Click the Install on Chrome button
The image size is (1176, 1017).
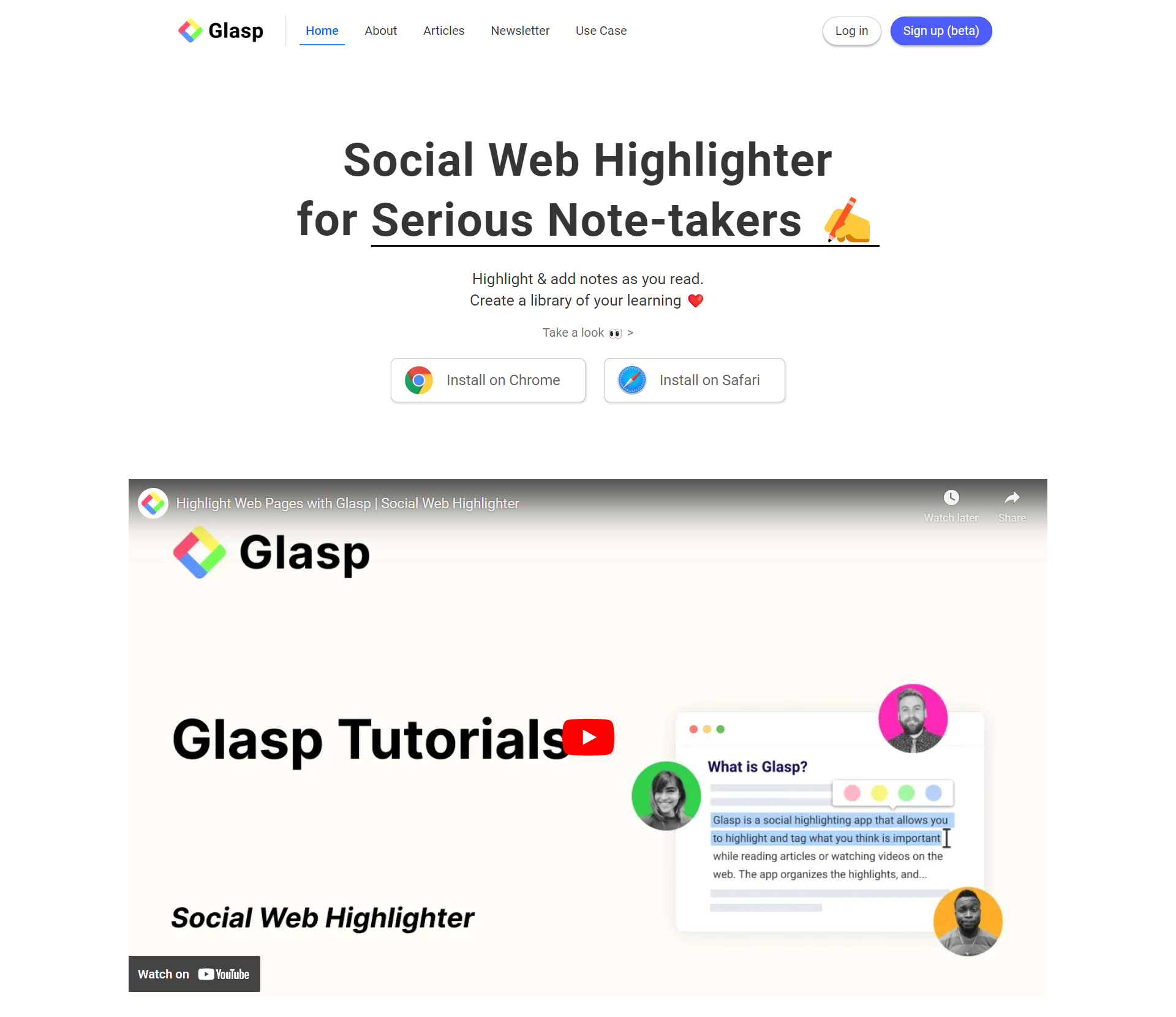[x=488, y=380]
